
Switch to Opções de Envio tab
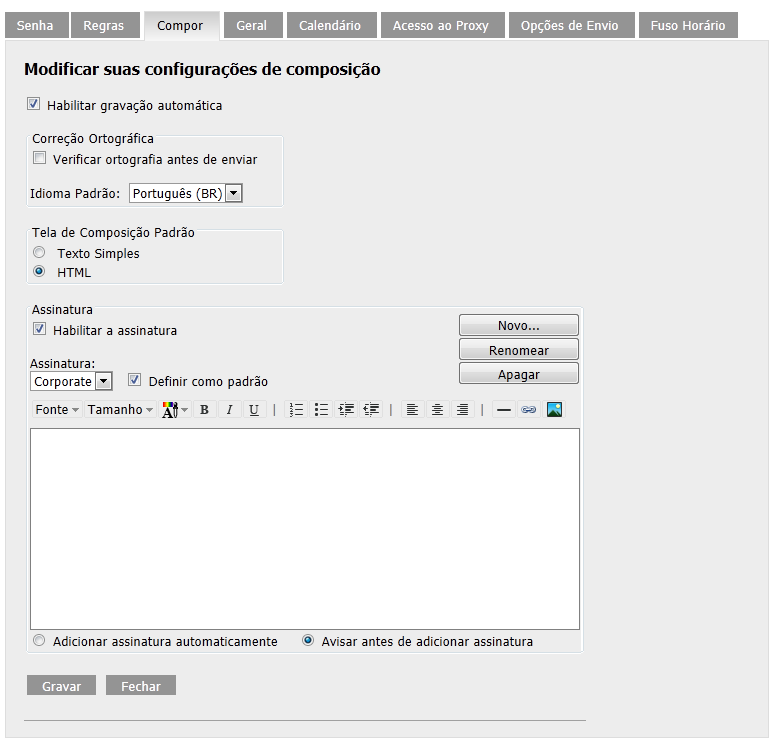click(x=572, y=26)
